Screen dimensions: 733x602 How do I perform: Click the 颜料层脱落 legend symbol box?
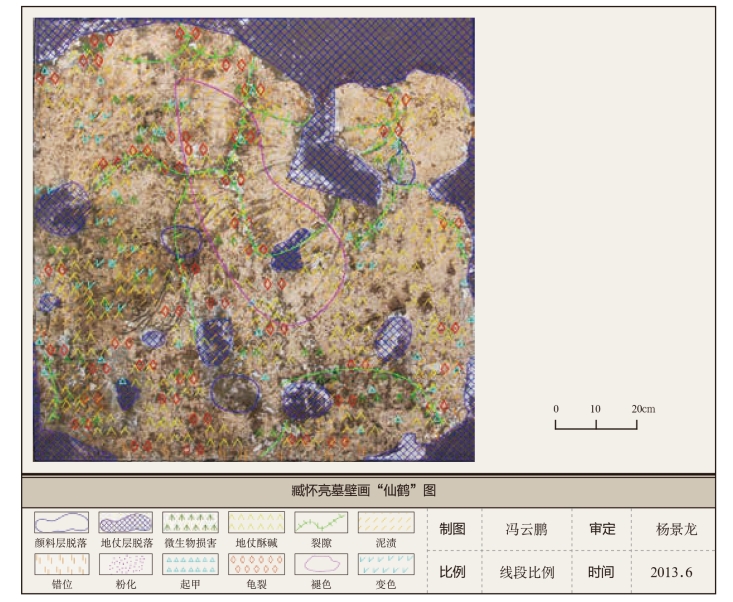tap(61, 522)
